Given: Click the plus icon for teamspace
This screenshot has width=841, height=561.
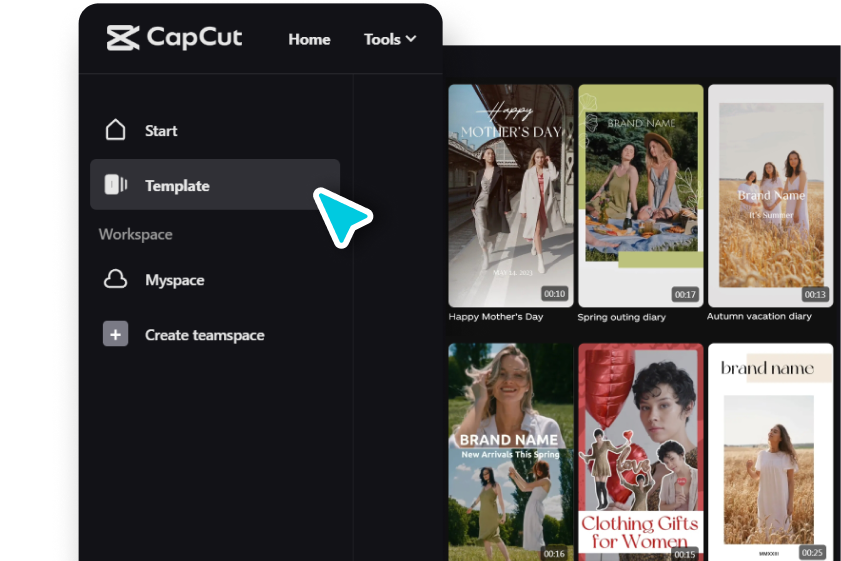Looking at the screenshot, I should 115,334.
